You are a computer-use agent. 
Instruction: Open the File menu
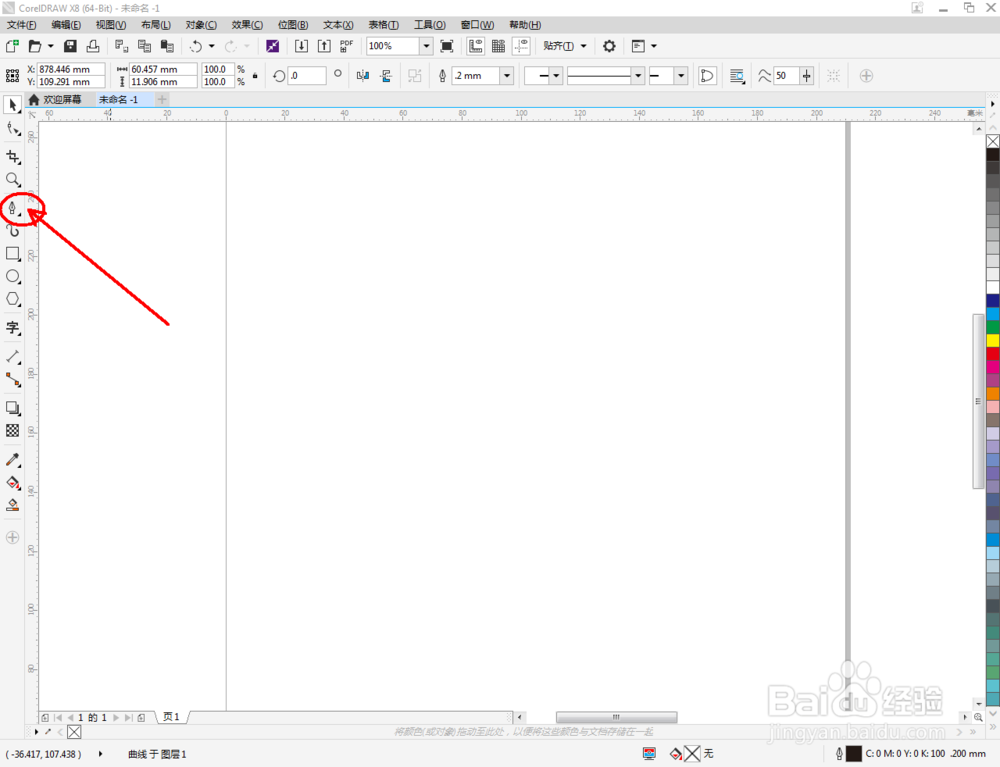click(x=22, y=25)
